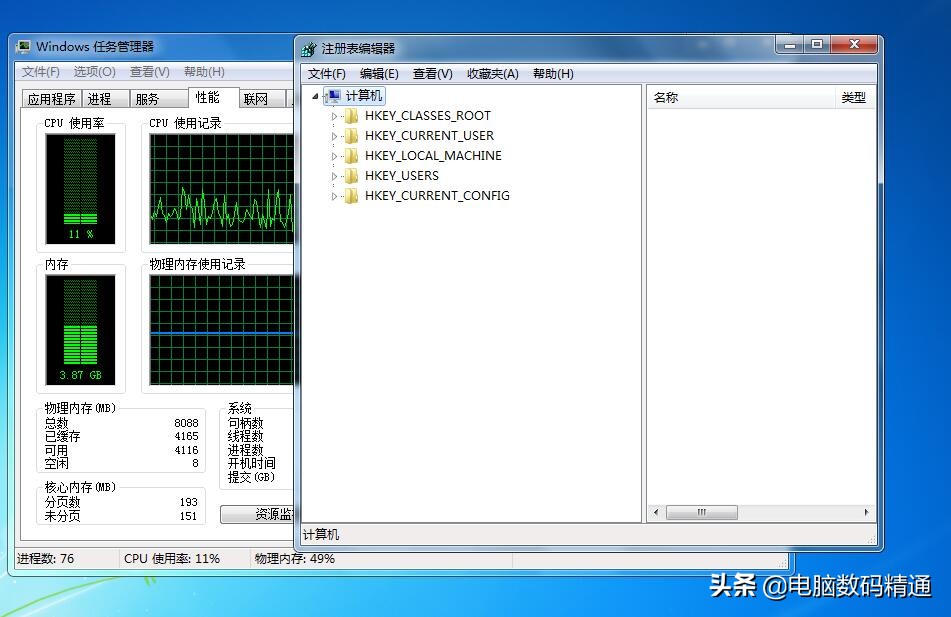Select the HKEY_LOCAL_MACHINE text label

(433, 156)
